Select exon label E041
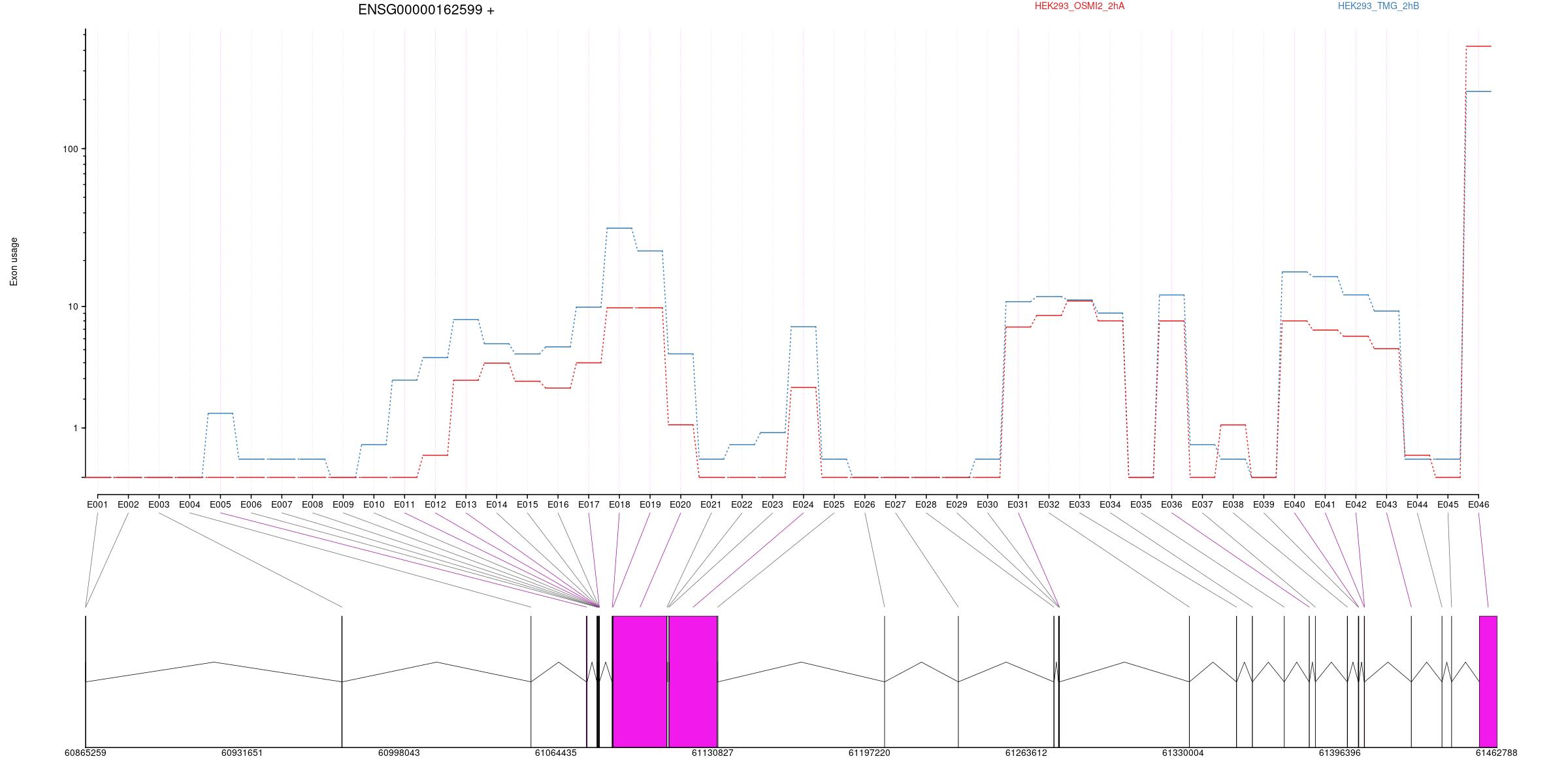The image size is (1568, 784). click(x=1325, y=504)
